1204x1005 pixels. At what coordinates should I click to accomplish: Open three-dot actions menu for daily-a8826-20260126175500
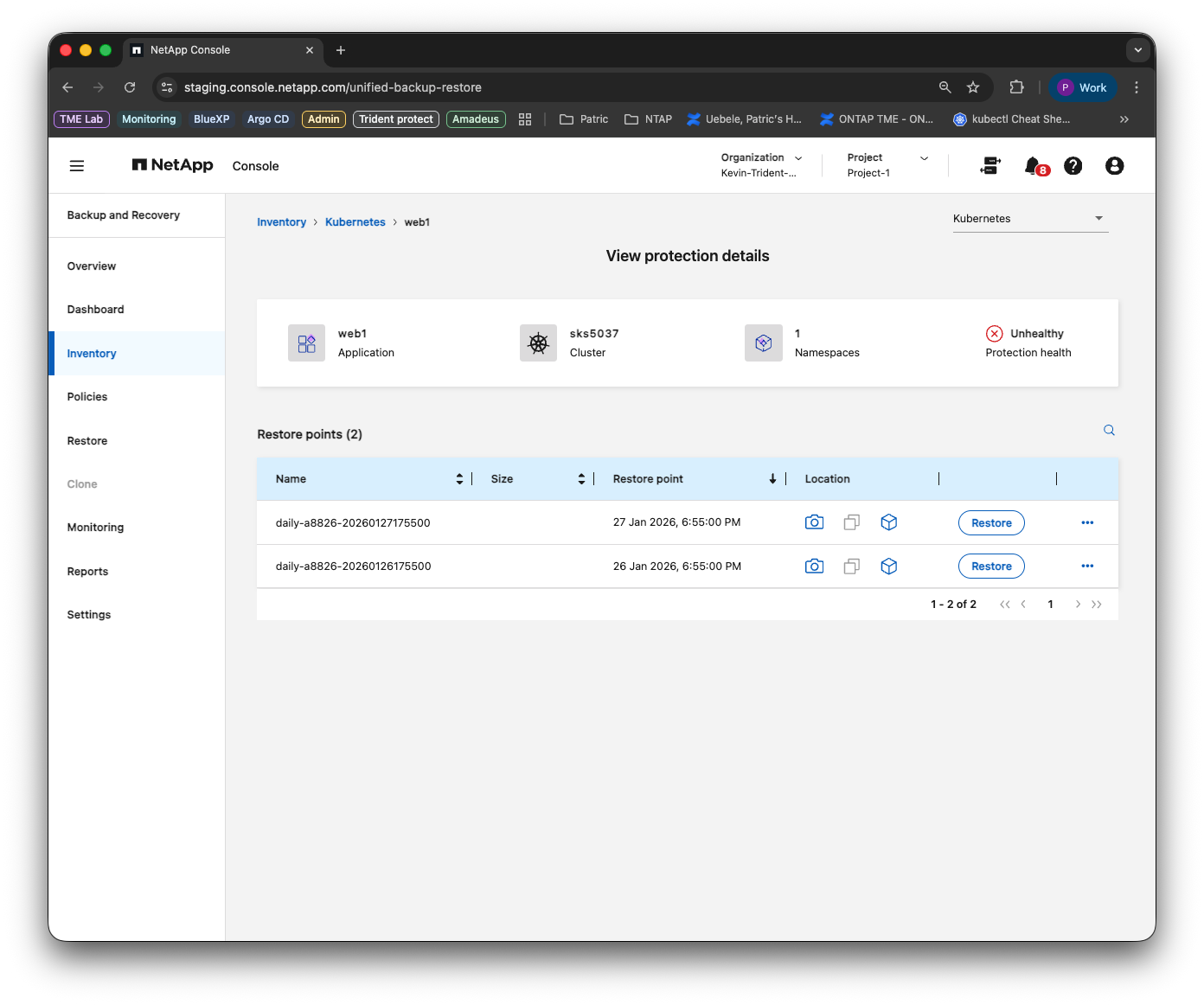pyautogui.click(x=1087, y=567)
